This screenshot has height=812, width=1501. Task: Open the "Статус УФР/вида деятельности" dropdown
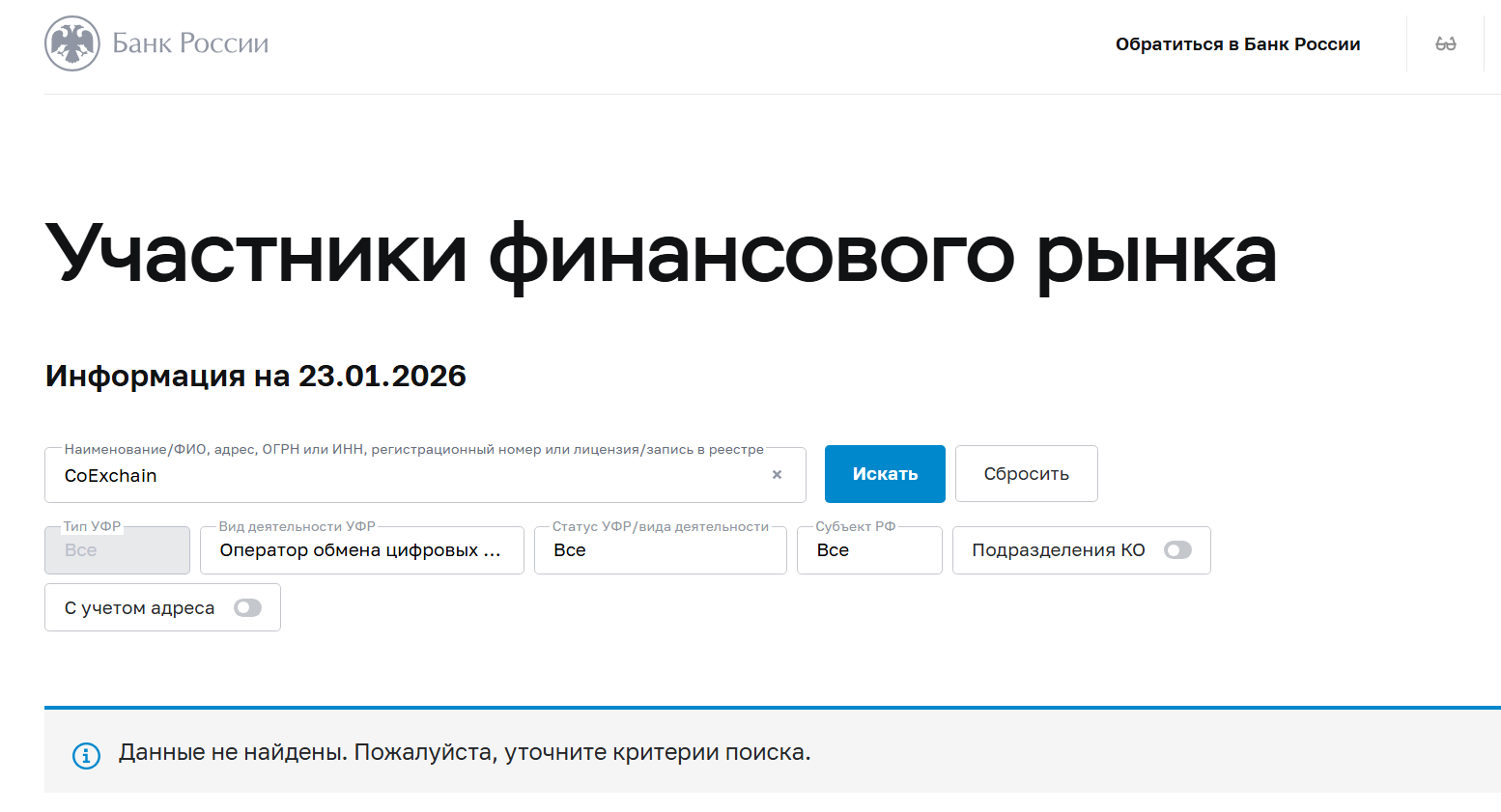coord(660,550)
